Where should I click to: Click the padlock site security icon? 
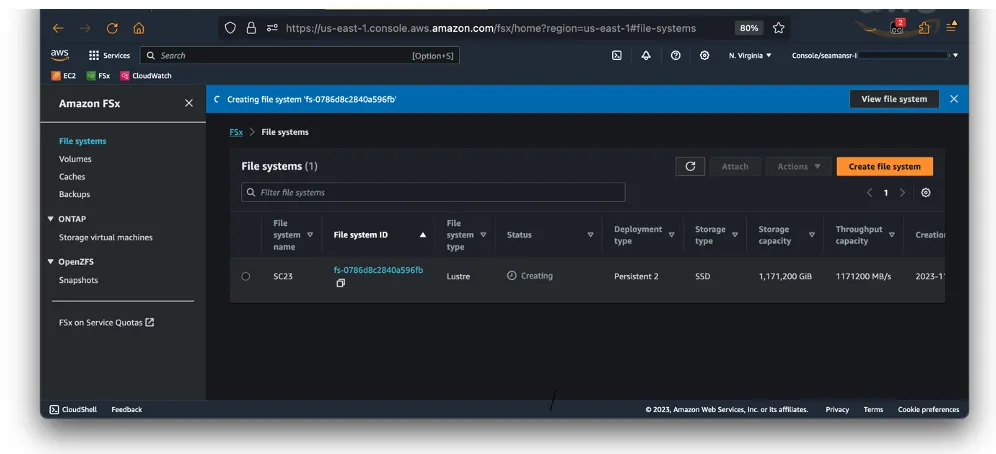251,28
